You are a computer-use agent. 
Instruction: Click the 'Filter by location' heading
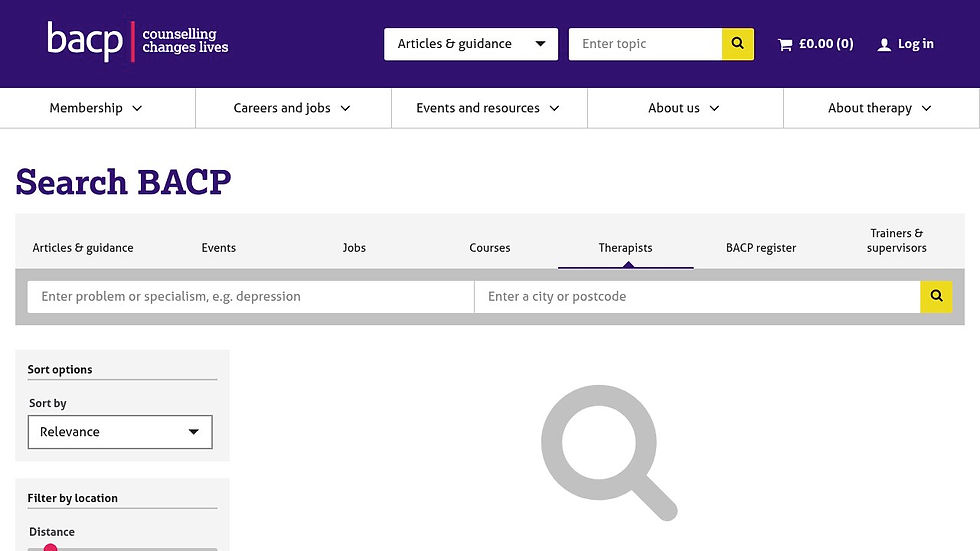(72, 498)
